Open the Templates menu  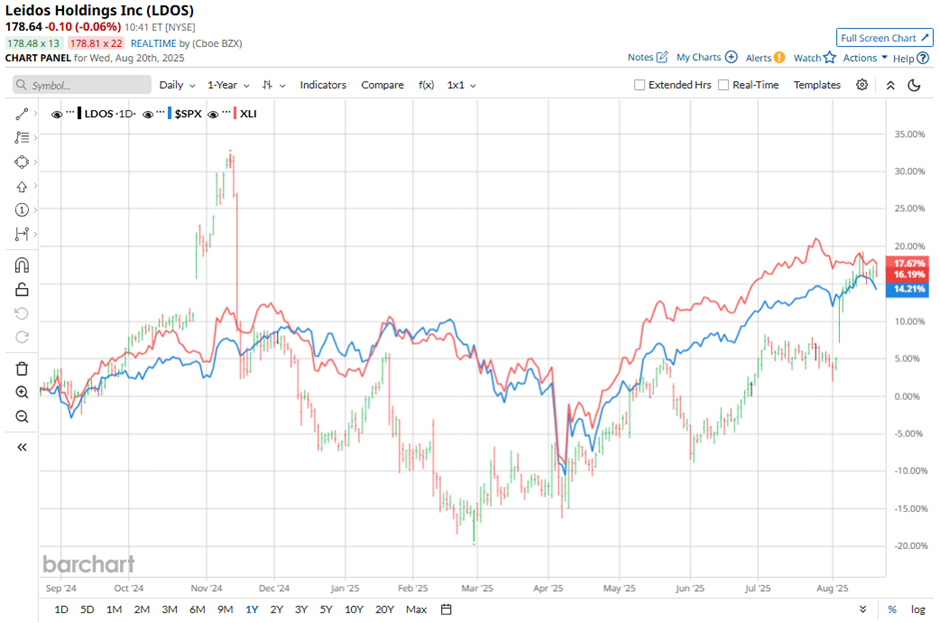tap(817, 85)
